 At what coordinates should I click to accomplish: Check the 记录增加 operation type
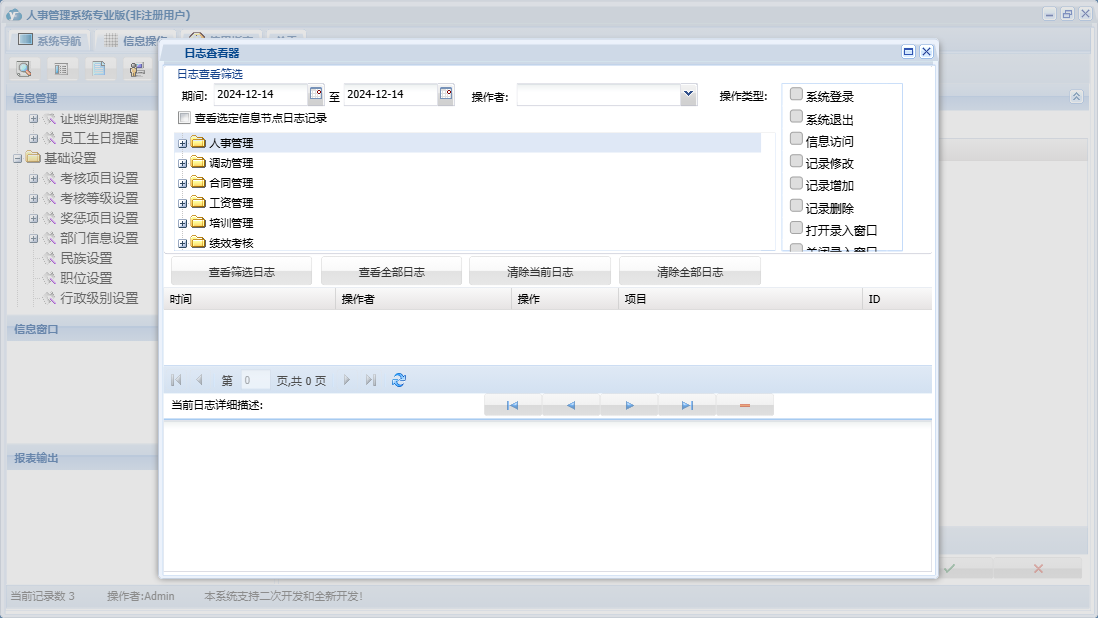(x=796, y=183)
